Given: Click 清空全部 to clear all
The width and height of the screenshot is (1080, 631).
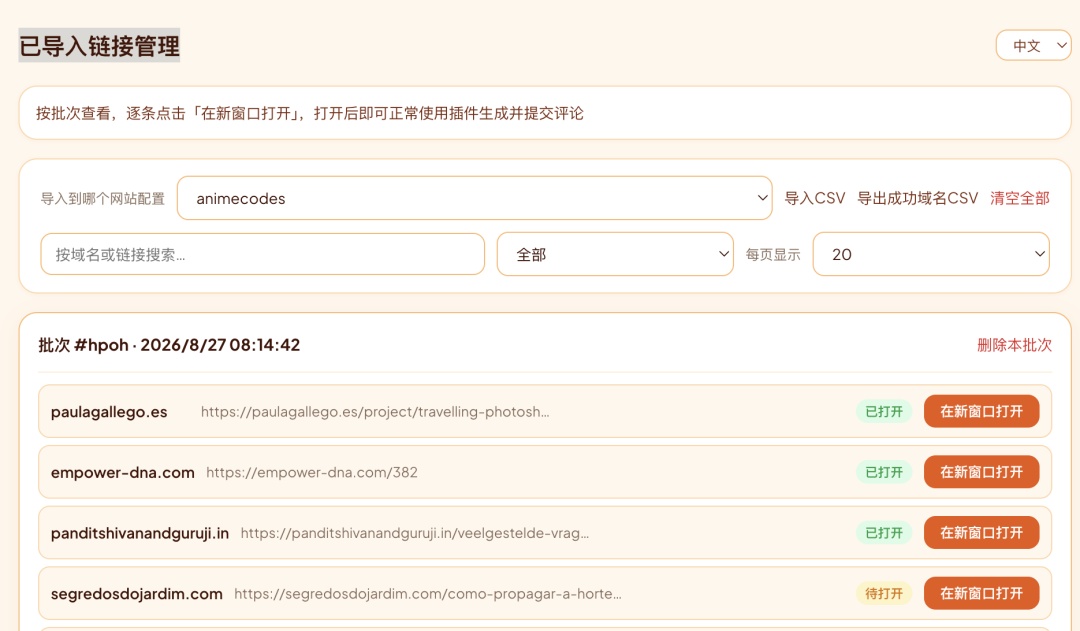Looking at the screenshot, I should point(1020,198).
